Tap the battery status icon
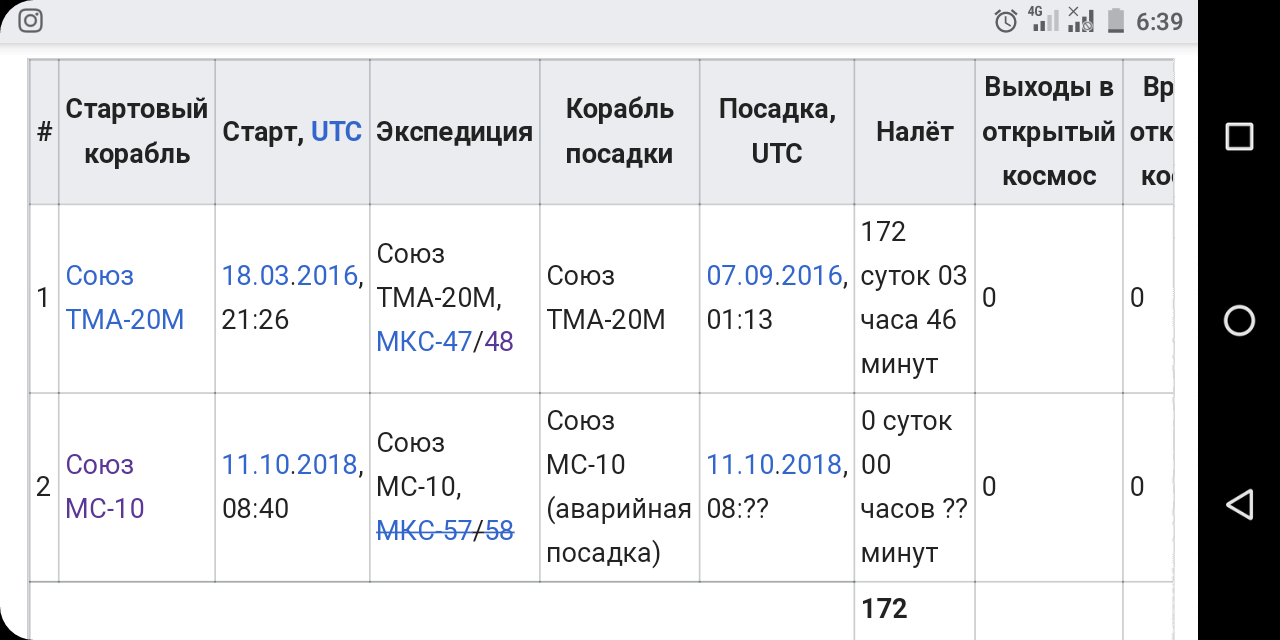 [1115, 21]
